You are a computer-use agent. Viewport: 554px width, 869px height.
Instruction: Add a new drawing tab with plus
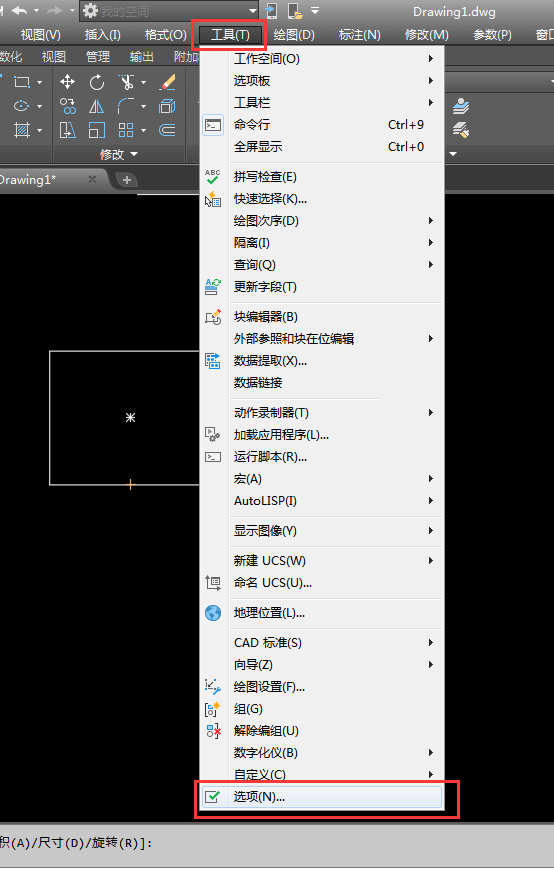point(127,180)
